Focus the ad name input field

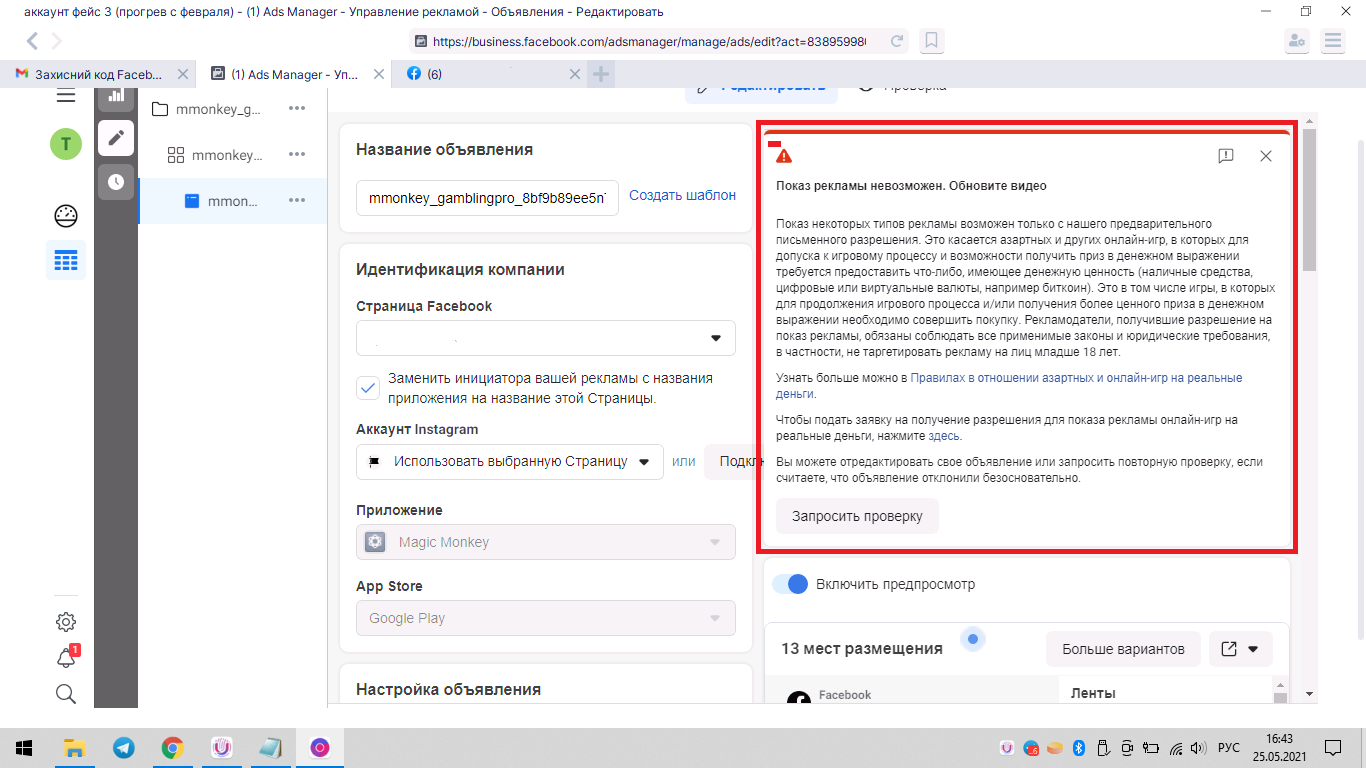[487, 198]
